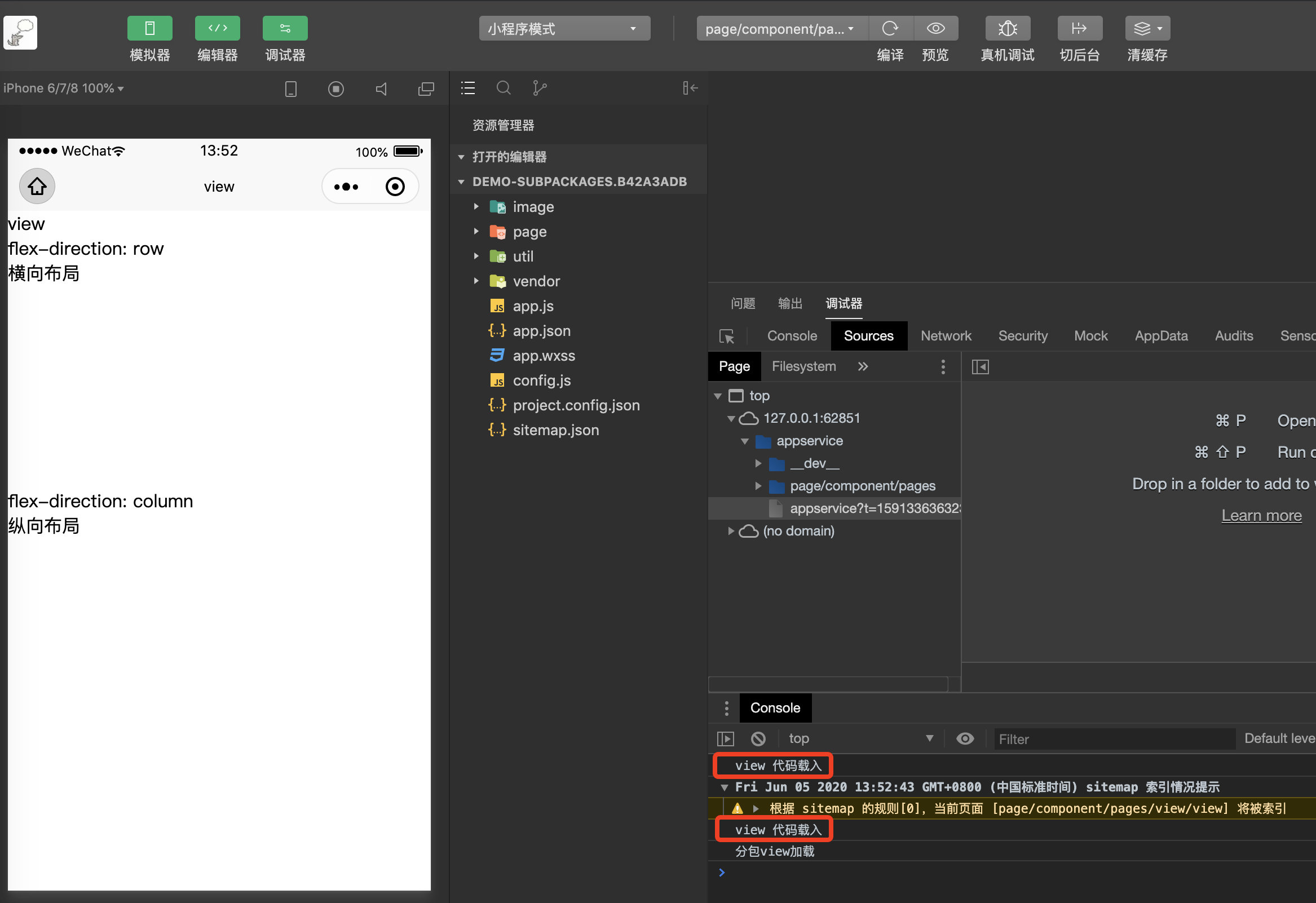Viewport: 1316px width, 903px height.
Task: Click the Learn more link
Action: click(x=1261, y=516)
